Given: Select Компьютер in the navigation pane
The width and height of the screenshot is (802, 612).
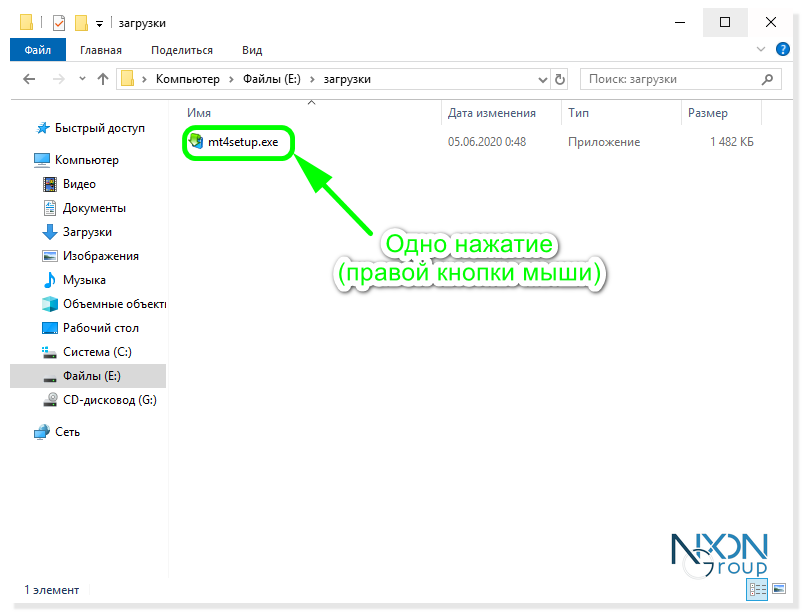Looking at the screenshot, I should [86, 160].
